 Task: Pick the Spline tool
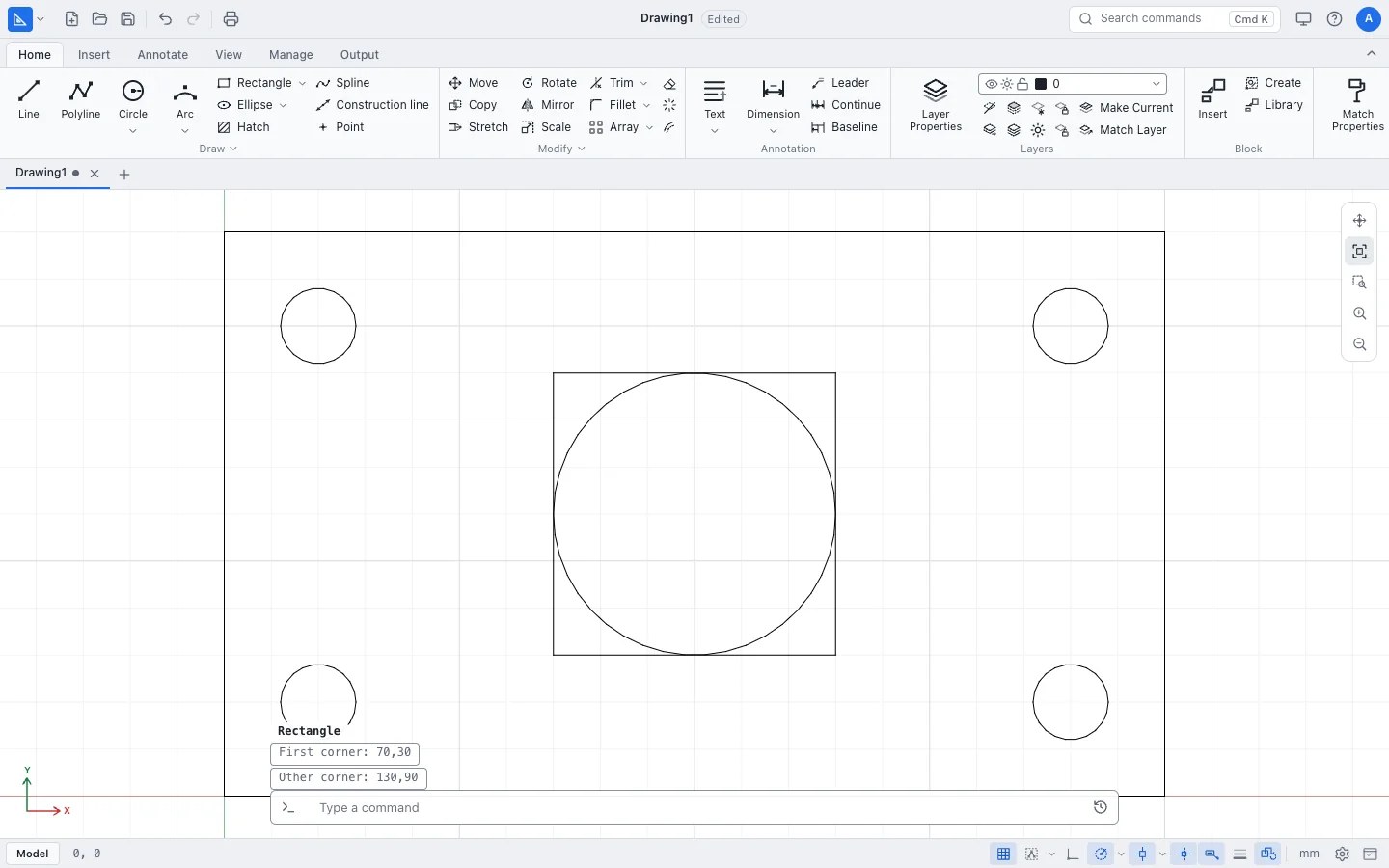point(343,83)
